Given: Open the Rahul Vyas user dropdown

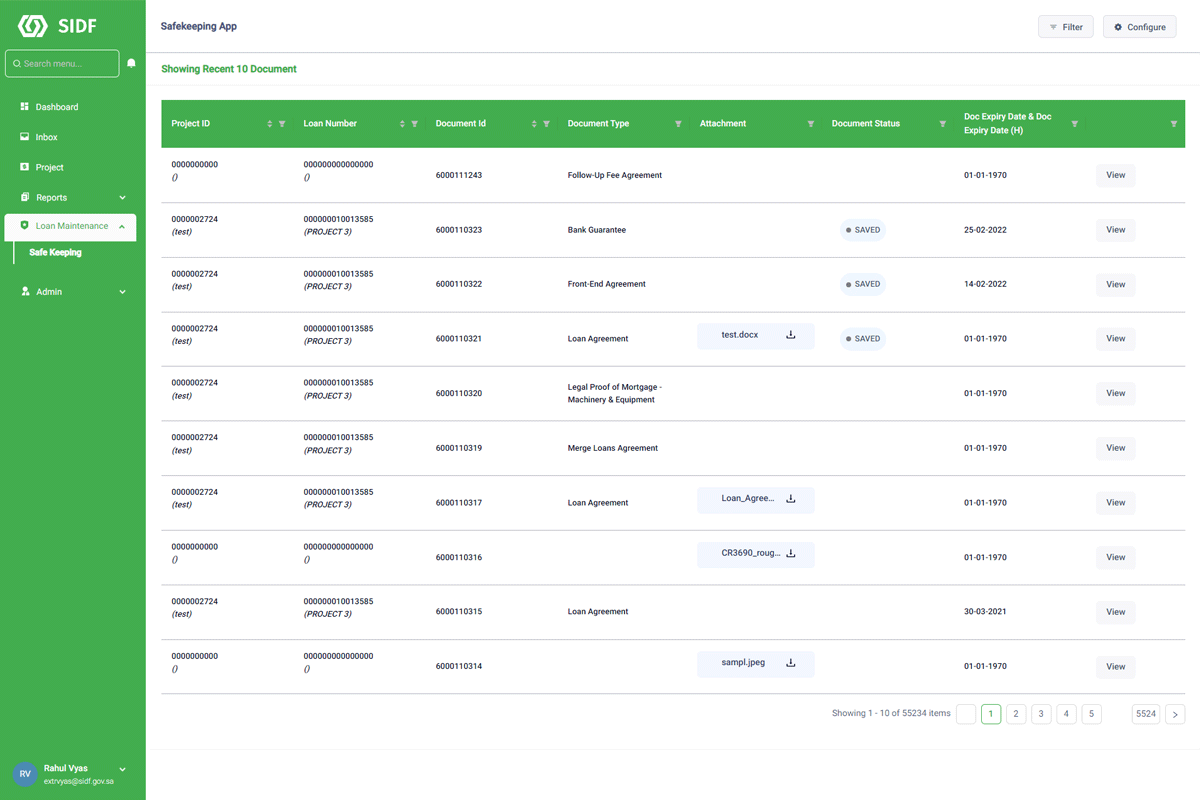Looking at the screenshot, I should pos(122,769).
